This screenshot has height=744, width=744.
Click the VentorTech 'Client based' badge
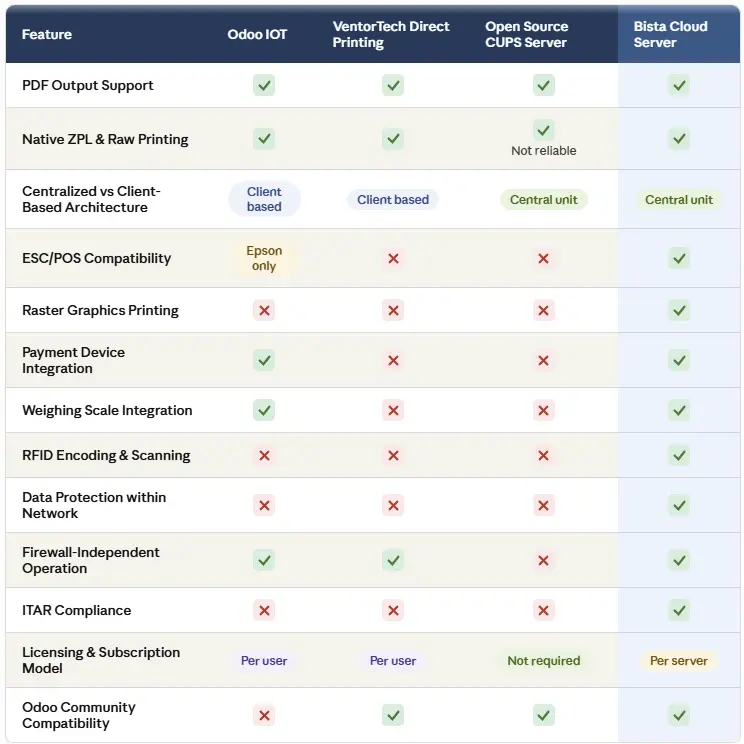pyautogui.click(x=393, y=199)
